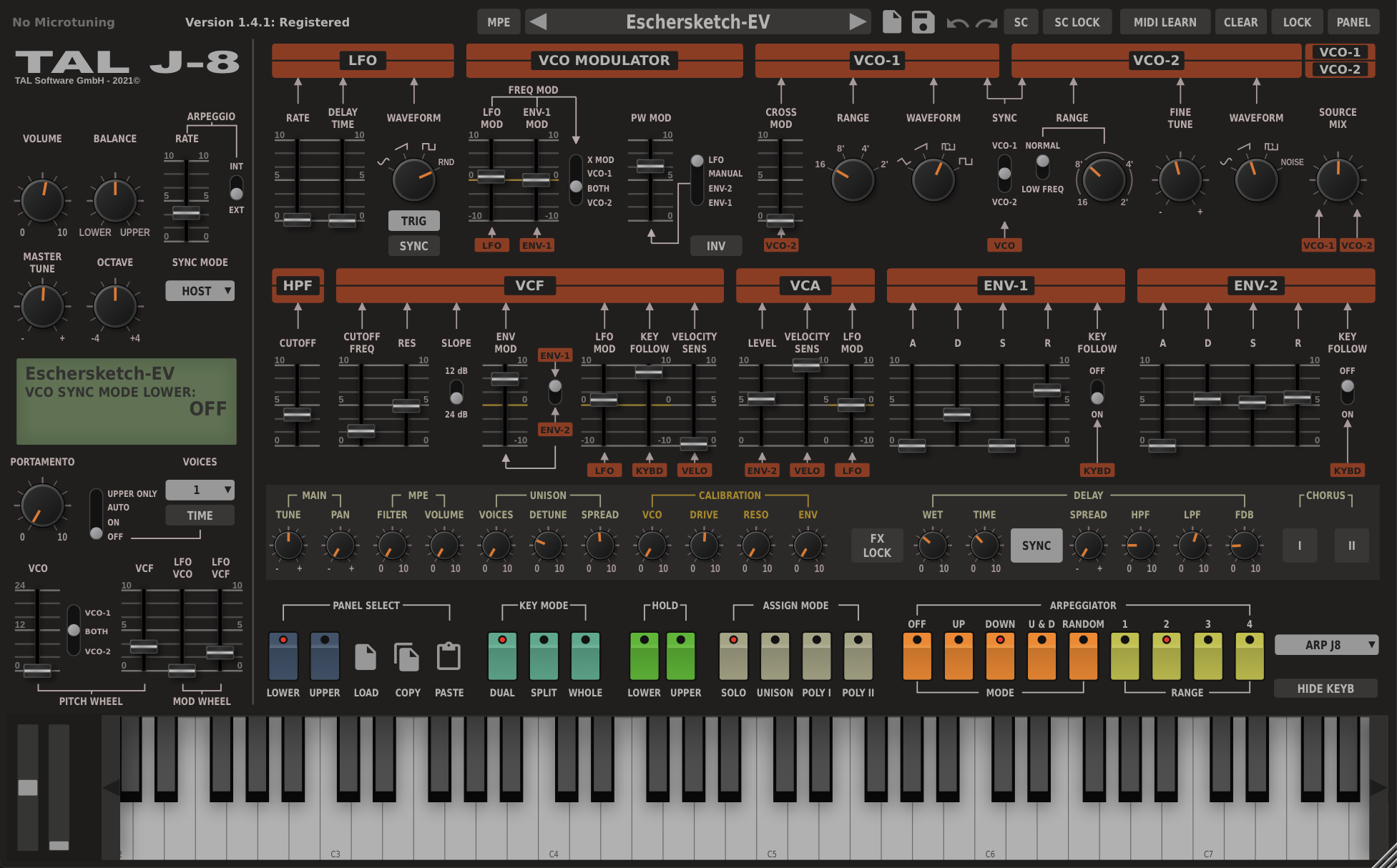Image resolution: width=1397 pixels, height=868 pixels.
Task: Create a new preset using the blank page icon
Action: pyautogui.click(x=891, y=21)
